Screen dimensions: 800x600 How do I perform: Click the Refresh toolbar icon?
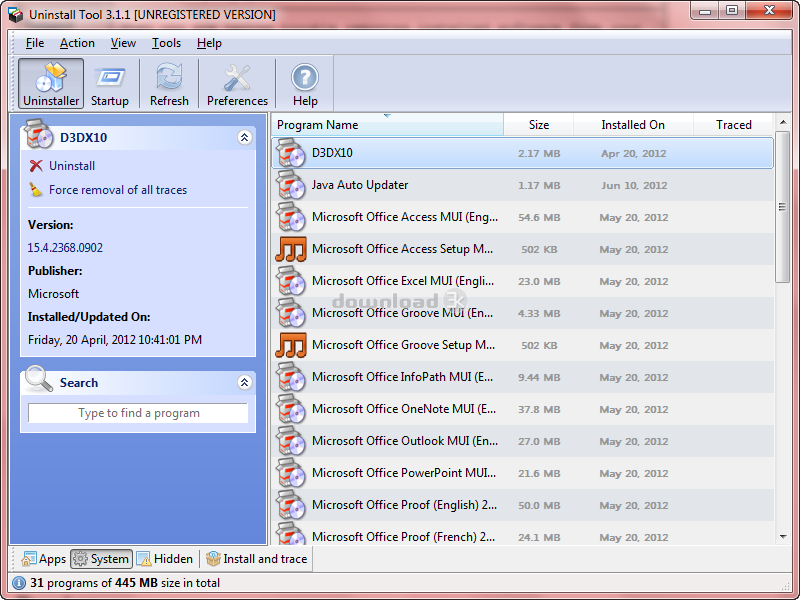pos(169,77)
